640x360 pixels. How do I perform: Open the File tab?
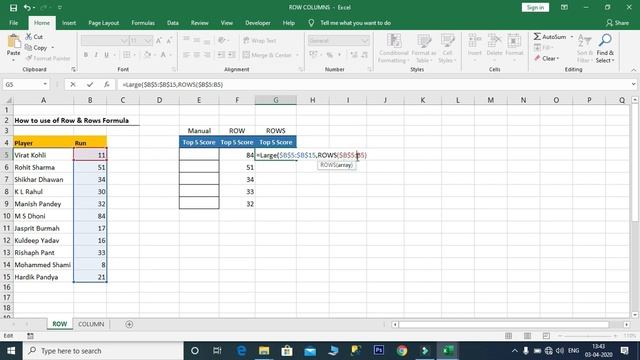(x=13, y=23)
